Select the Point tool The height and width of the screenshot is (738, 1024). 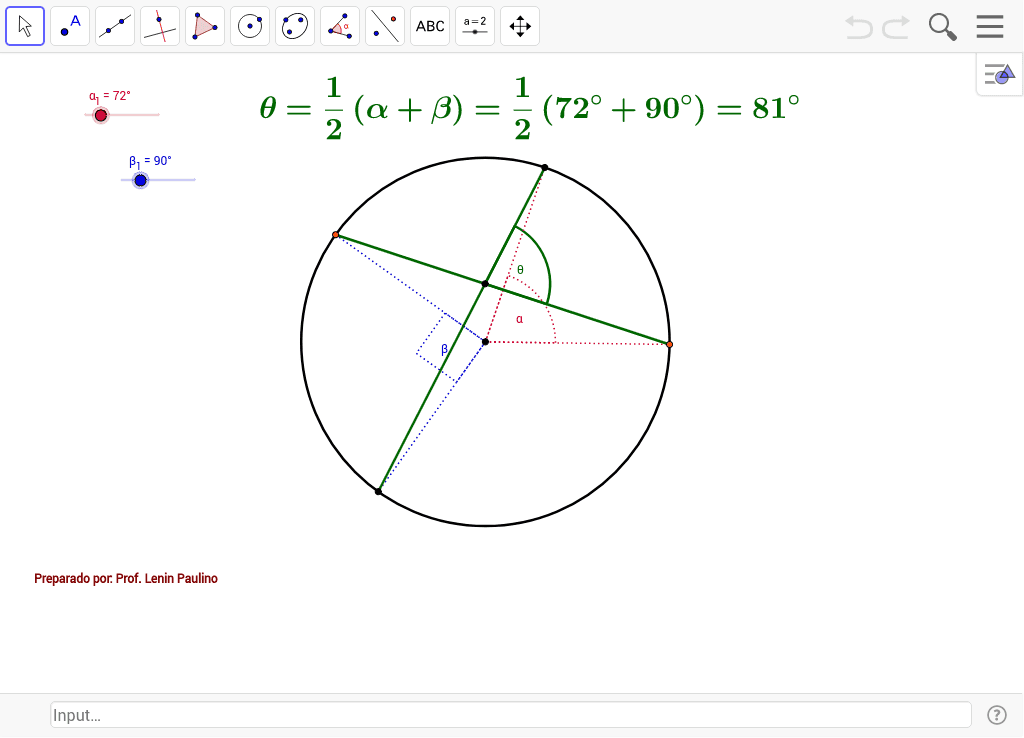(70, 26)
